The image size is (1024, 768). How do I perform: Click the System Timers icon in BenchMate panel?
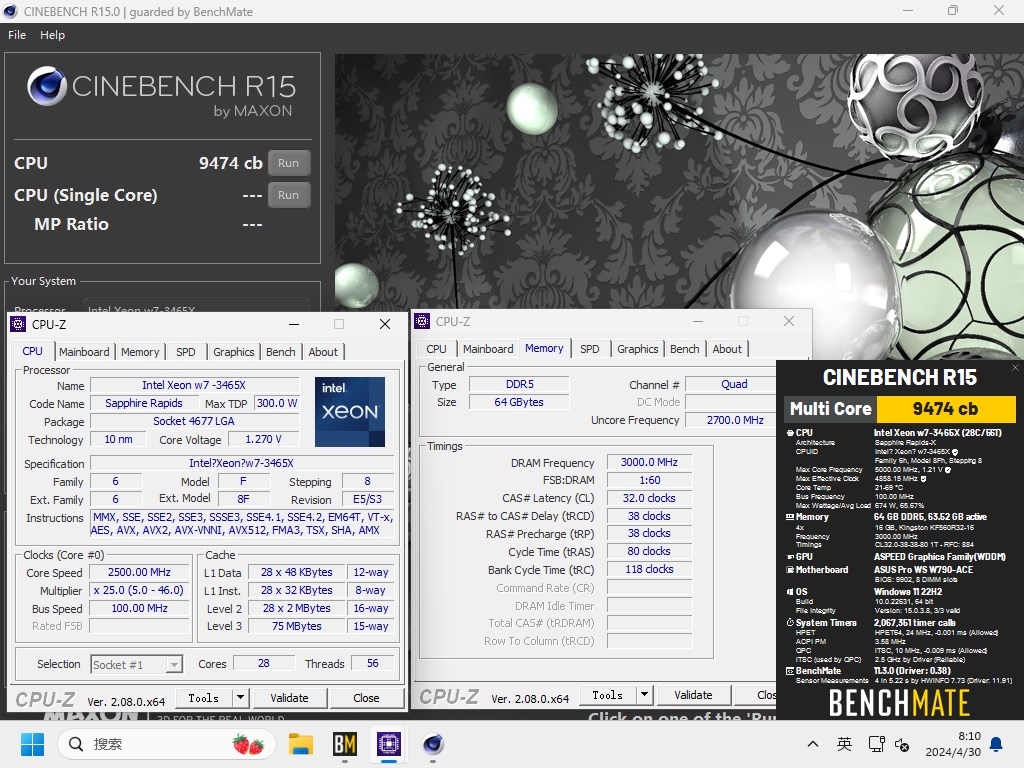[x=790, y=623]
